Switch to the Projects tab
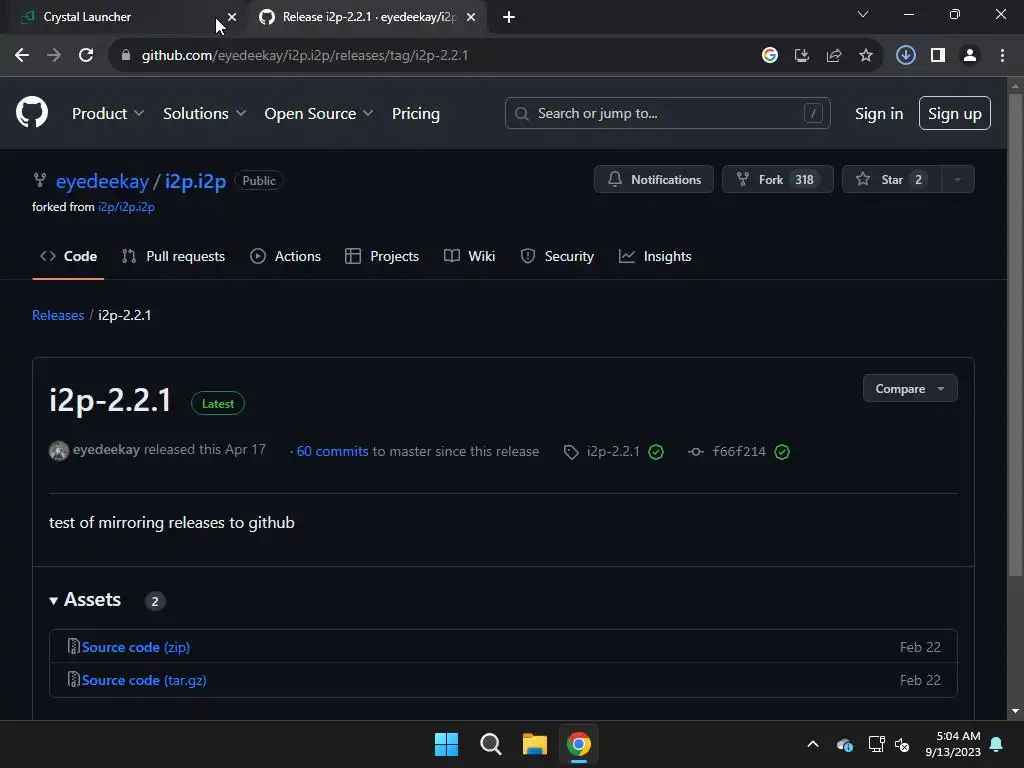 381,257
